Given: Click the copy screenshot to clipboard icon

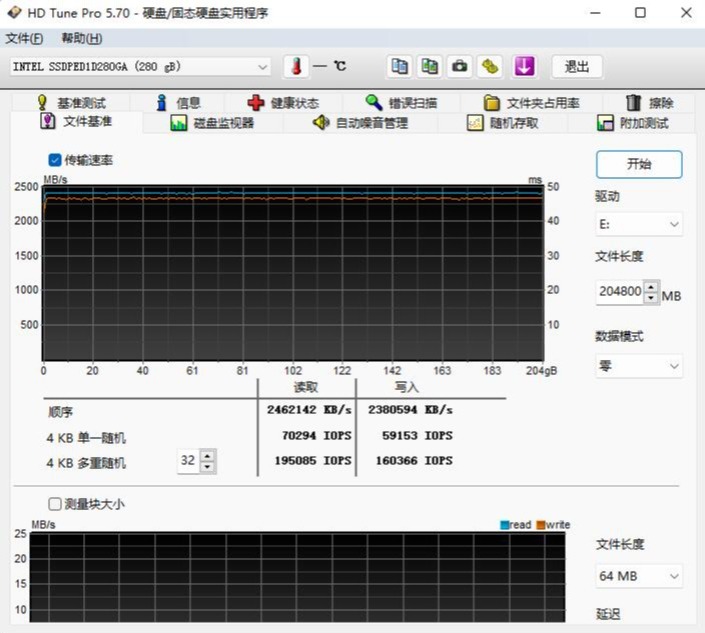Looking at the screenshot, I should point(430,67).
